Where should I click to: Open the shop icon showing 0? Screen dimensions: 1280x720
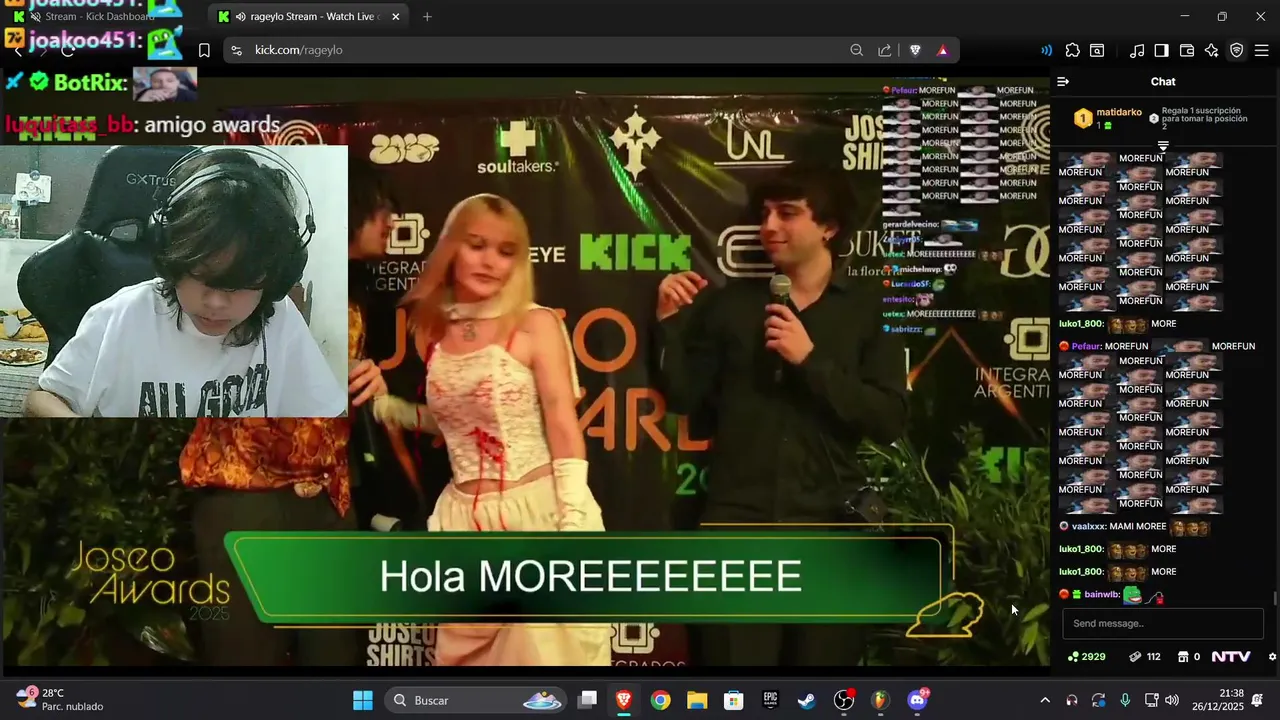[1189, 657]
